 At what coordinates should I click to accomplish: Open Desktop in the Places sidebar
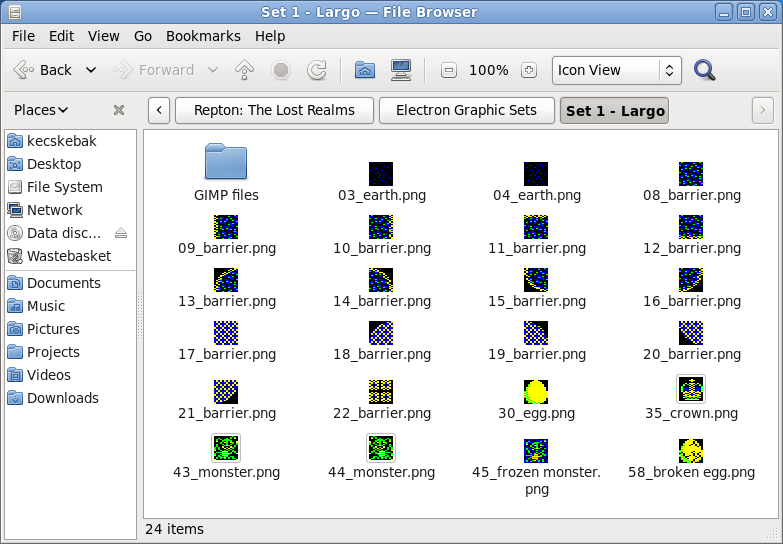(x=70, y=164)
